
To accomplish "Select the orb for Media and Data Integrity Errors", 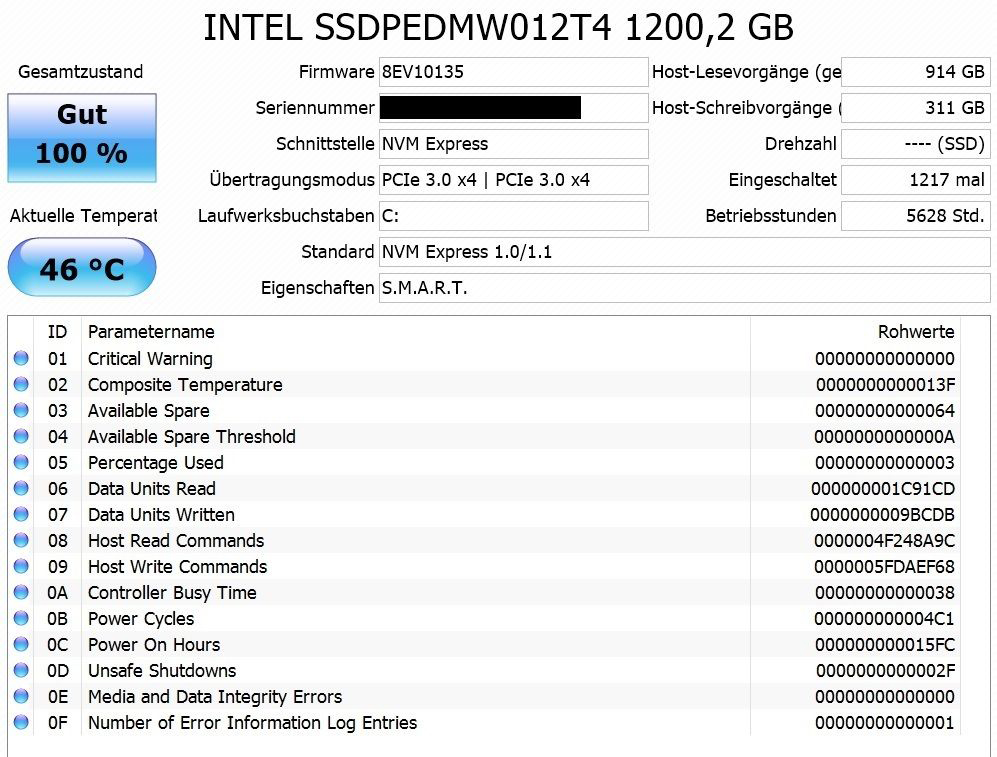I will coord(21,697).
